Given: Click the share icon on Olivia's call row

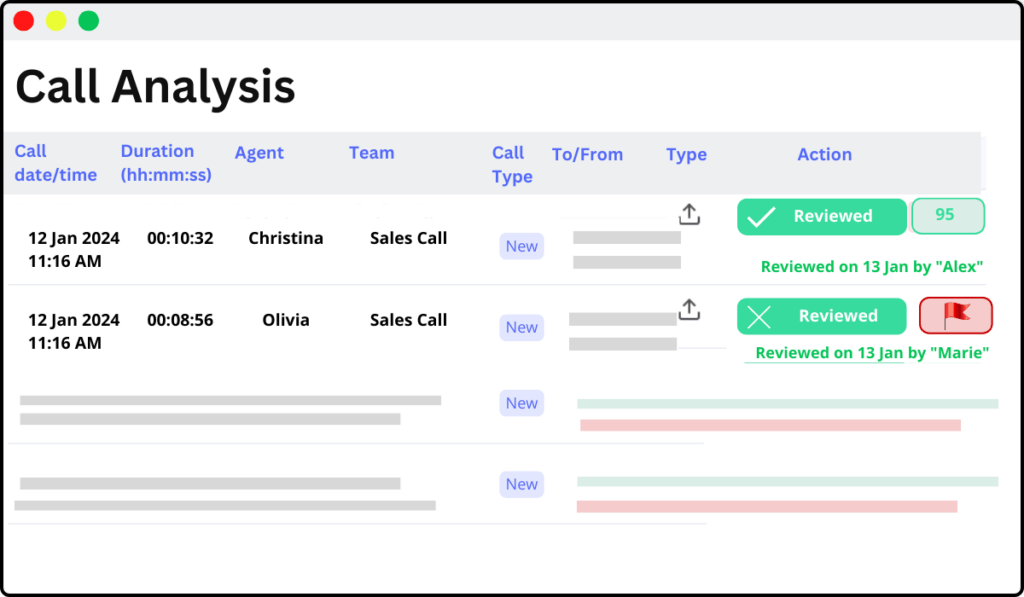Looking at the screenshot, I should 689,310.
